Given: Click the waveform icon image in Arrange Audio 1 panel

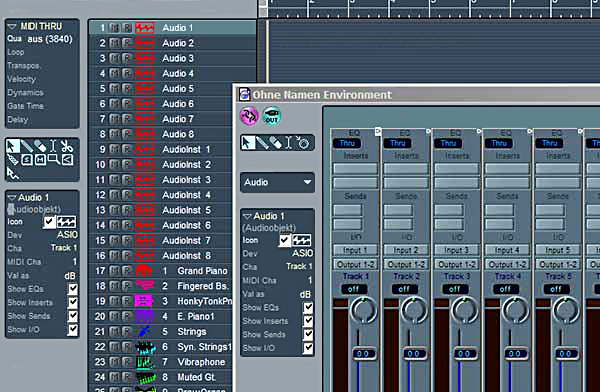Looking at the screenshot, I should click(x=66, y=222).
